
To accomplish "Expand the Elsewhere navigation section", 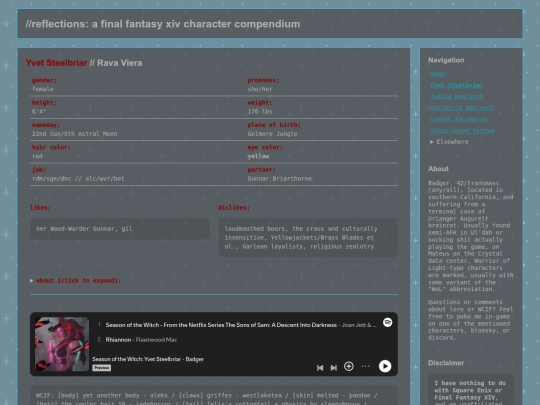I will pyautogui.click(x=449, y=142).
